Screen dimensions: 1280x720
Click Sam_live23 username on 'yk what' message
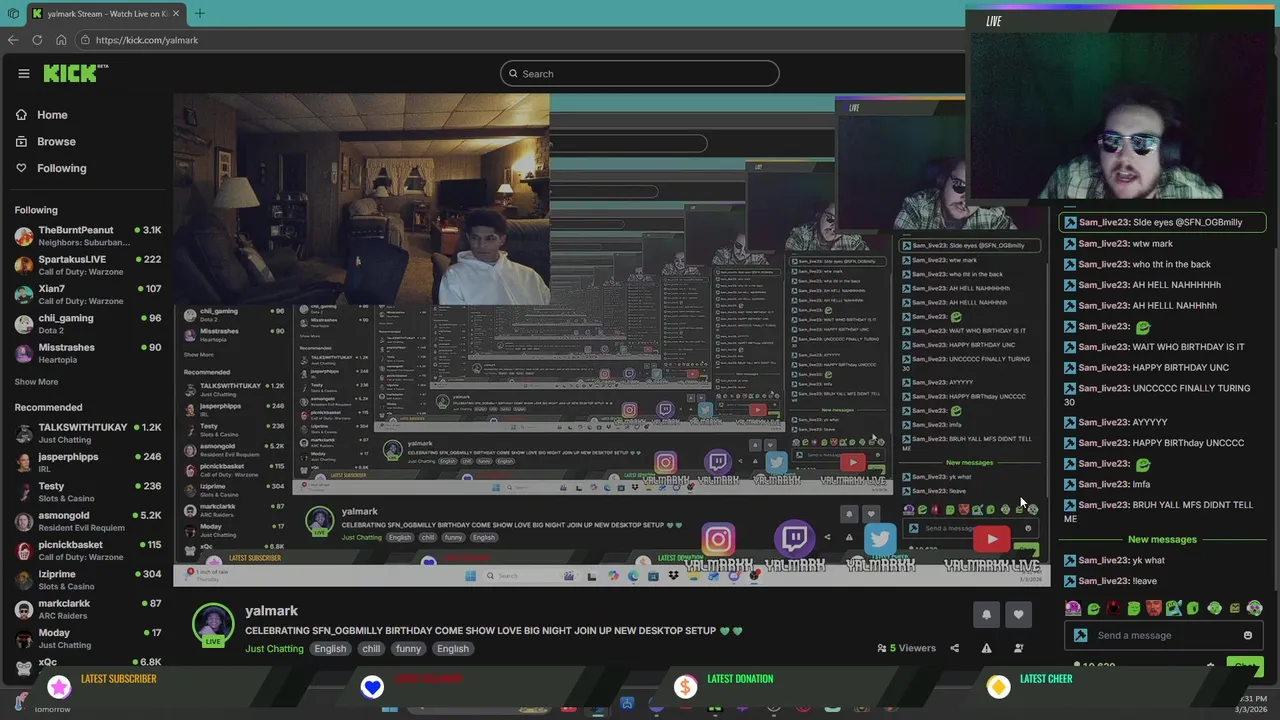coord(1104,561)
